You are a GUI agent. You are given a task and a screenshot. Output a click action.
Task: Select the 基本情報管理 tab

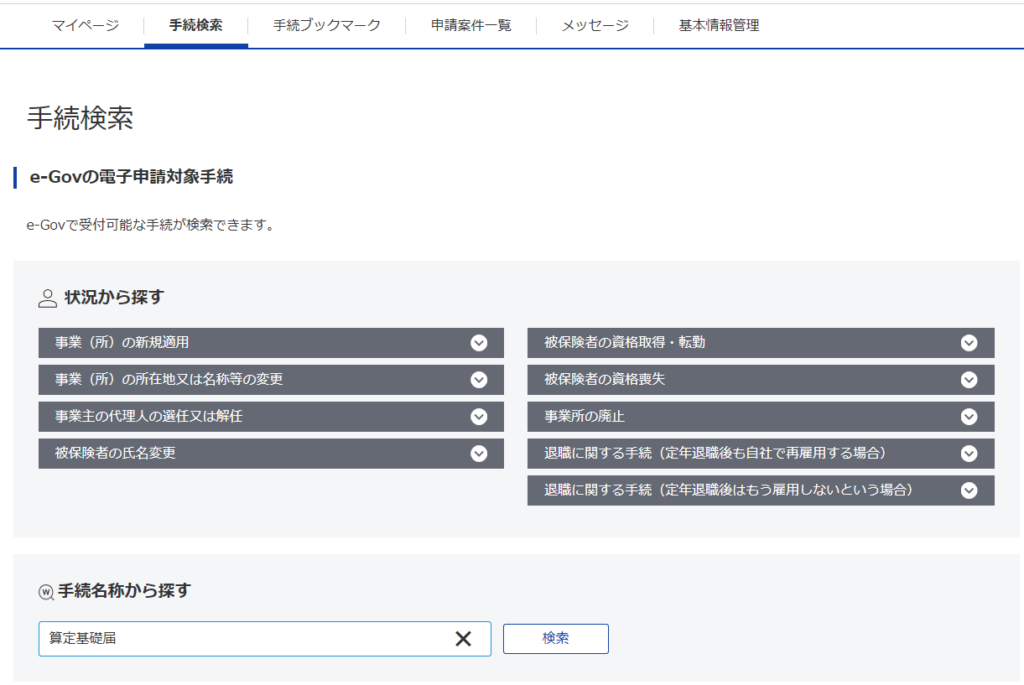click(x=718, y=26)
